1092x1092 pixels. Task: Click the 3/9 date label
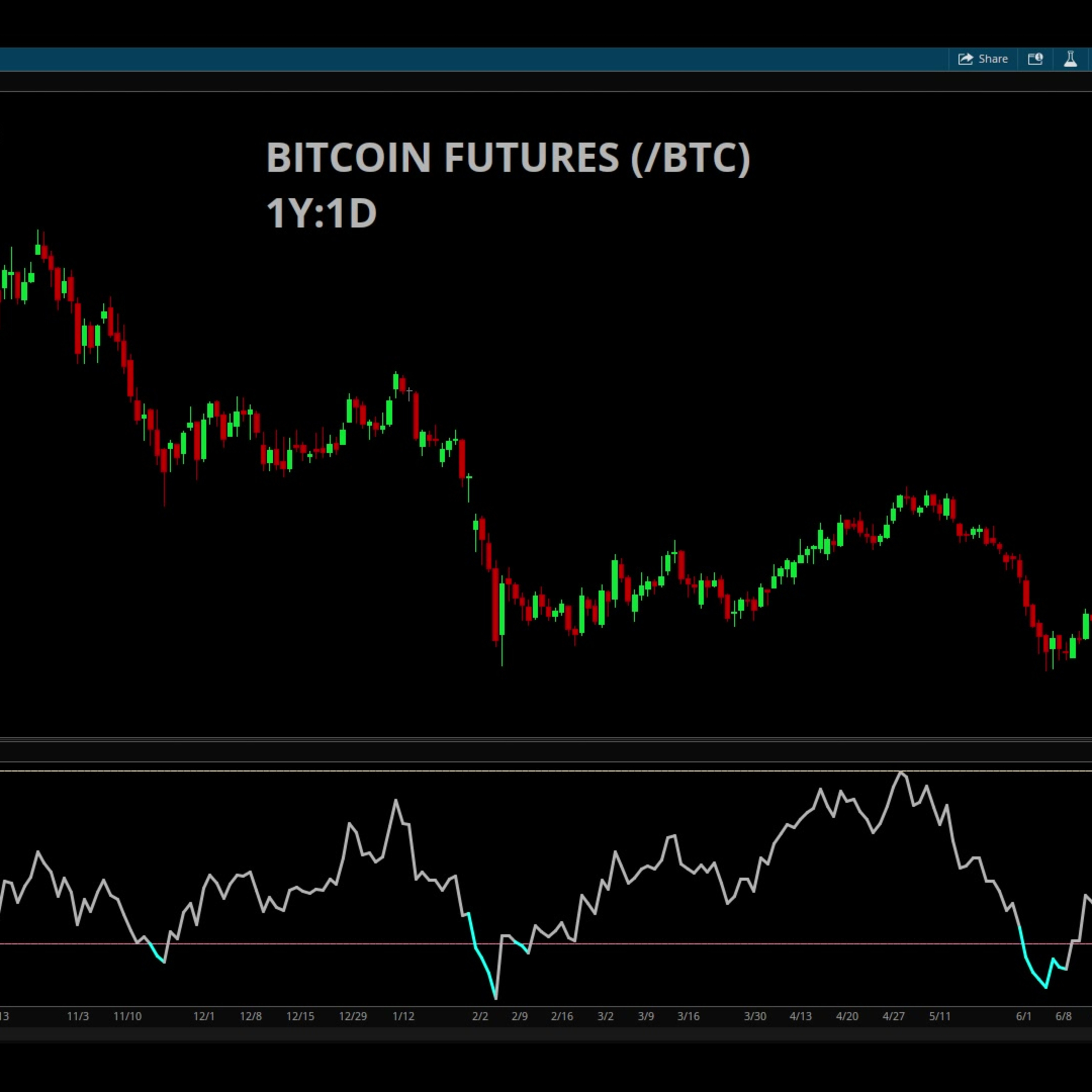point(646,1016)
